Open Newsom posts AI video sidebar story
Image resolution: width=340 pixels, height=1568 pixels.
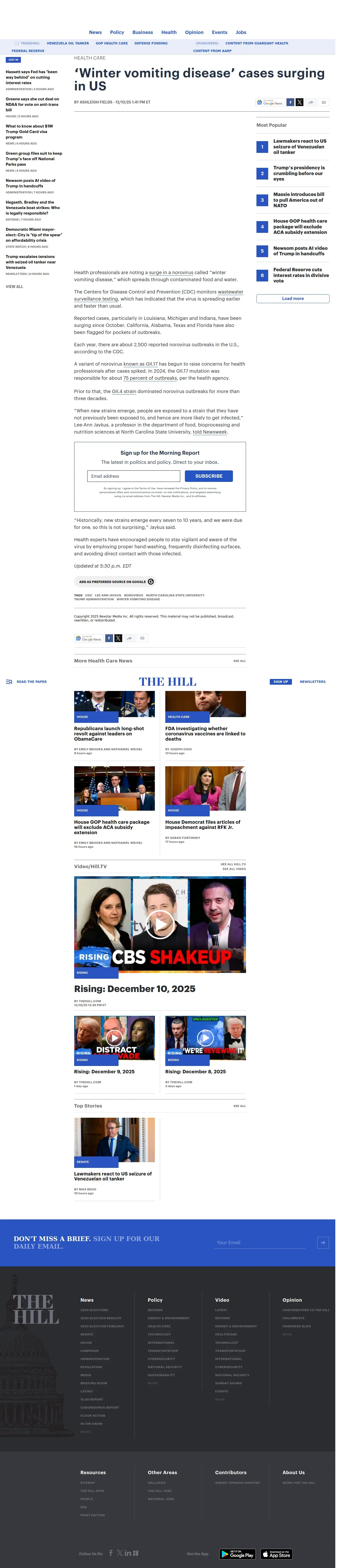pyautogui.click(x=30, y=183)
